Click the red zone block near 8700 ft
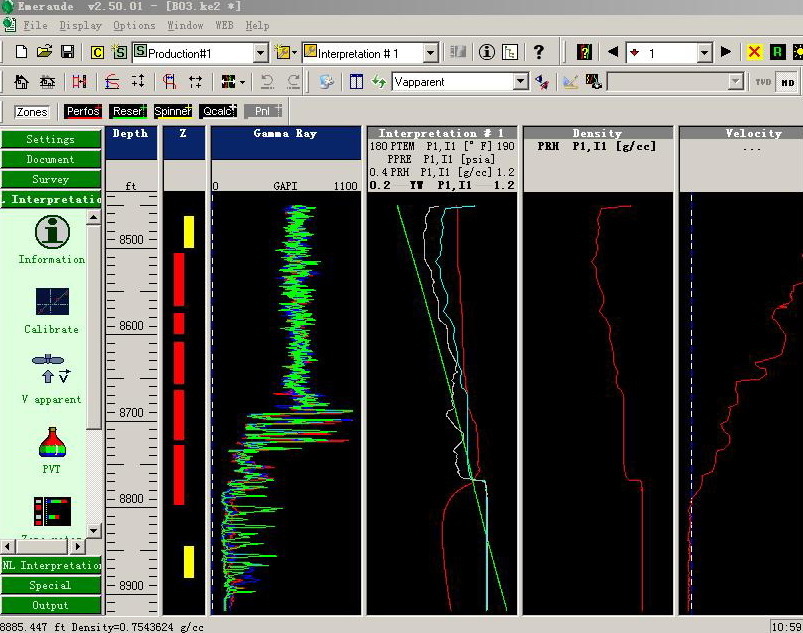The width and height of the screenshot is (803, 633). (180, 413)
